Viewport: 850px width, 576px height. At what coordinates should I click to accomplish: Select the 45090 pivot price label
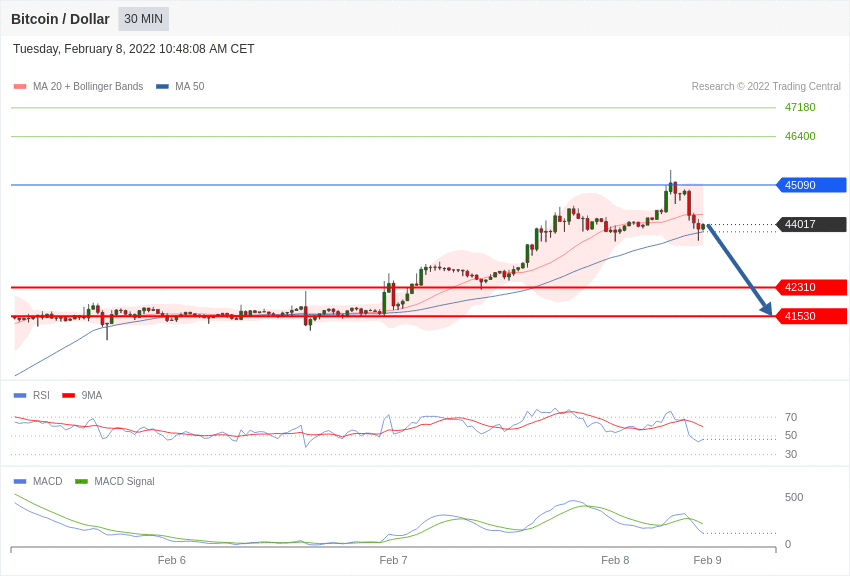(x=812, y=185)
